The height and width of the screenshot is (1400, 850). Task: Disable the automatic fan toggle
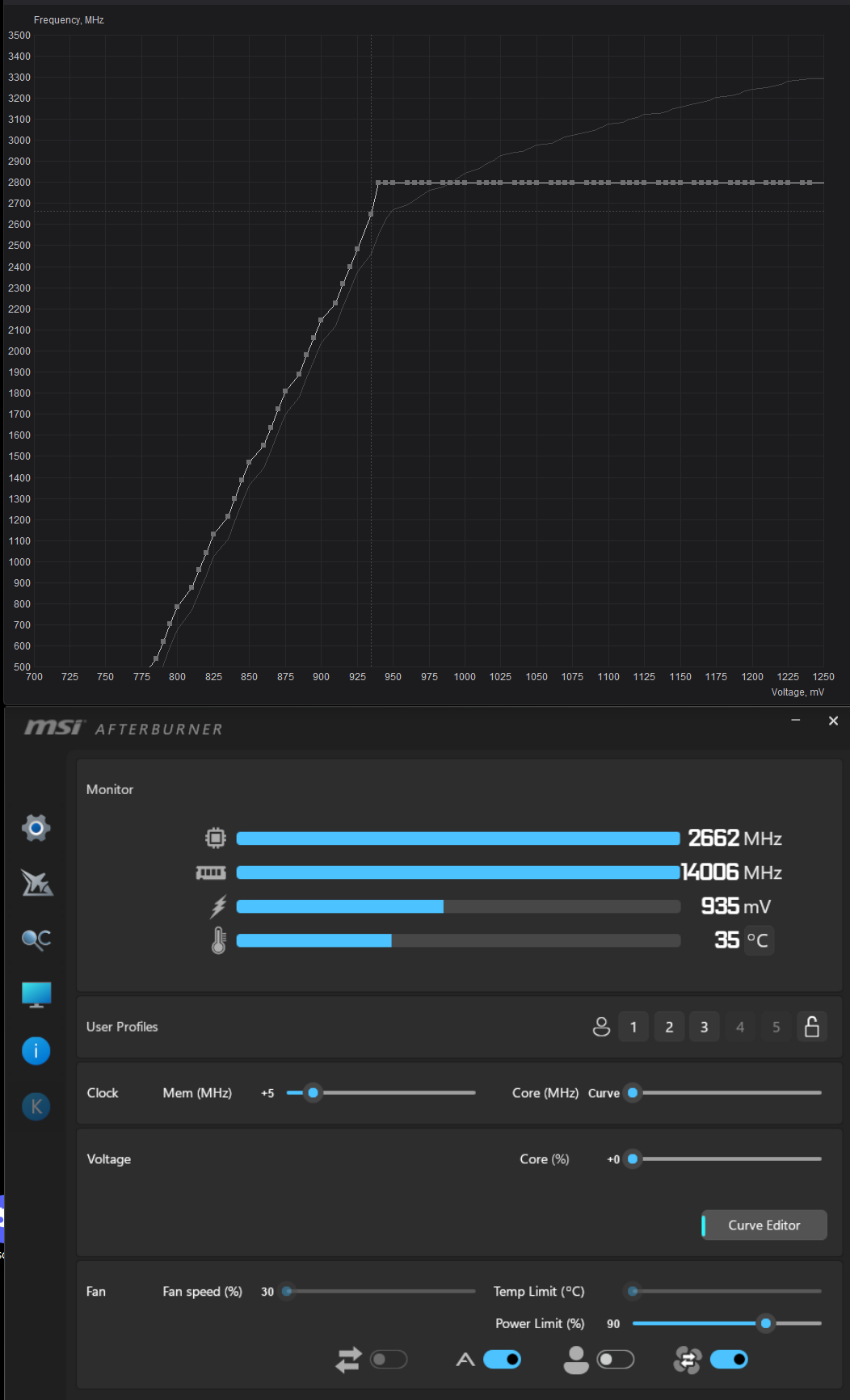[502, 1359]
